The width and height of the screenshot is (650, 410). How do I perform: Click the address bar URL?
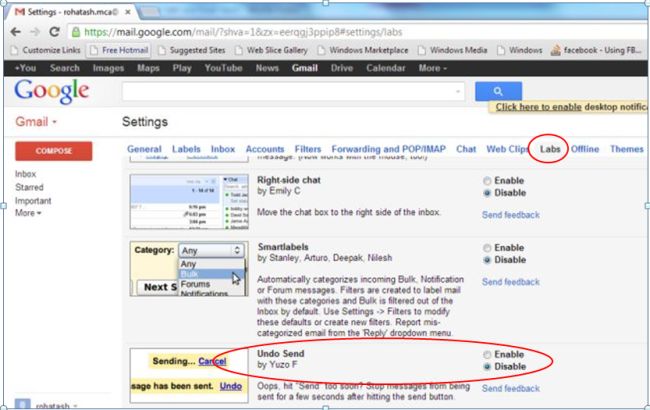point(243,32)
